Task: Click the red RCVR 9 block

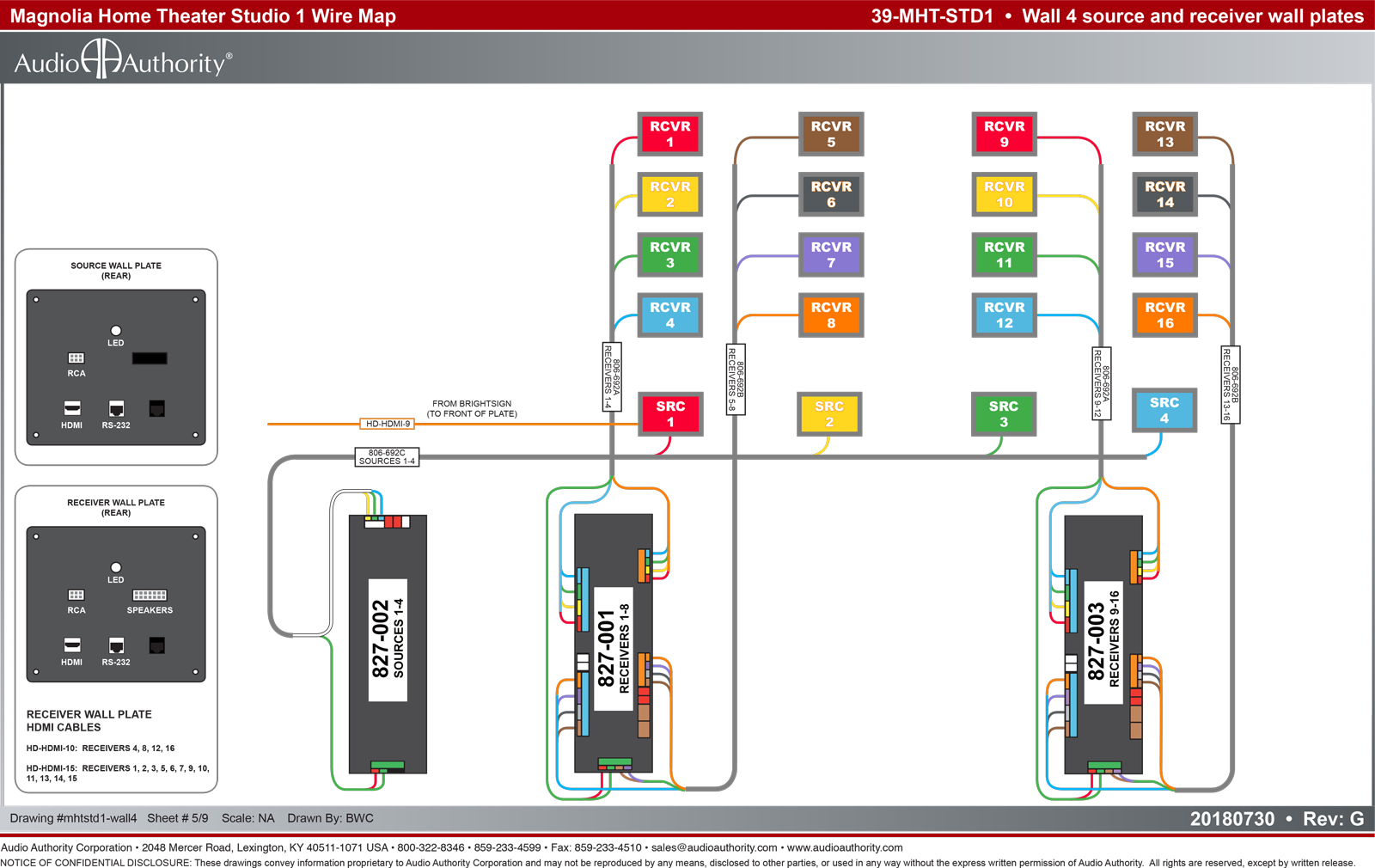Action: (x=1005, y=134)
